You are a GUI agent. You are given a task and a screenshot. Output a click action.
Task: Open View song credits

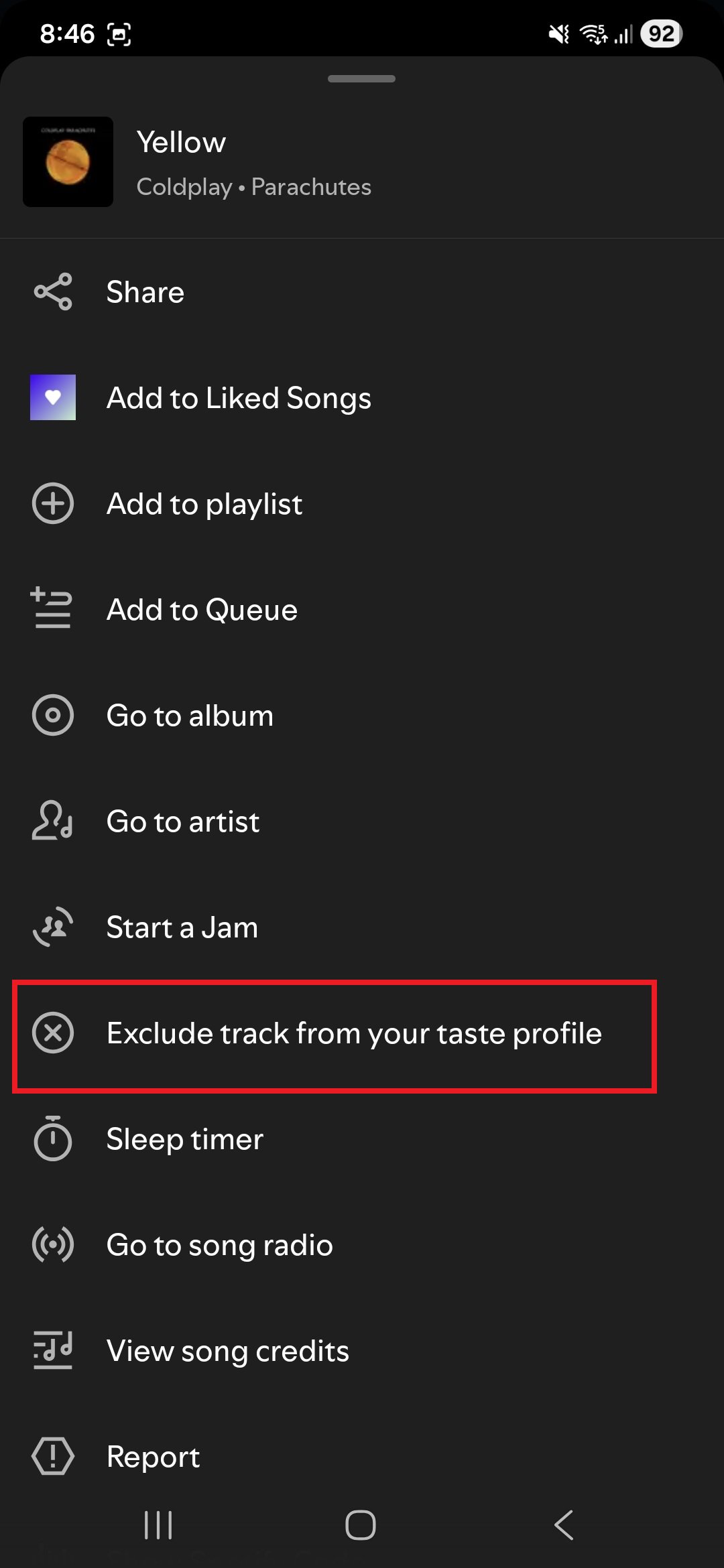[x=227, y=1351]
